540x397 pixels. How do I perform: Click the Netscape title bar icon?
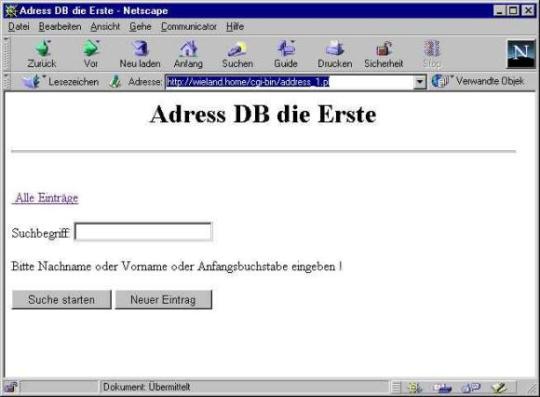[x=11, y=11]
